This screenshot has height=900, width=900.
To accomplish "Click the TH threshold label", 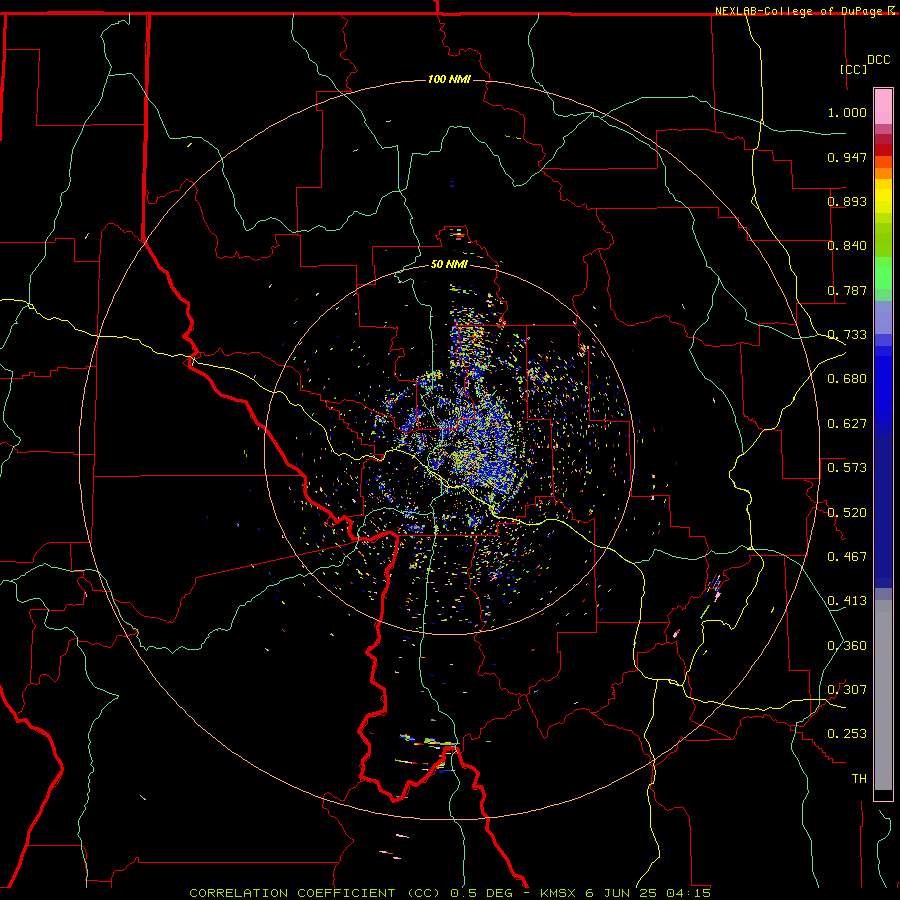I will click(x=859, y=779).
